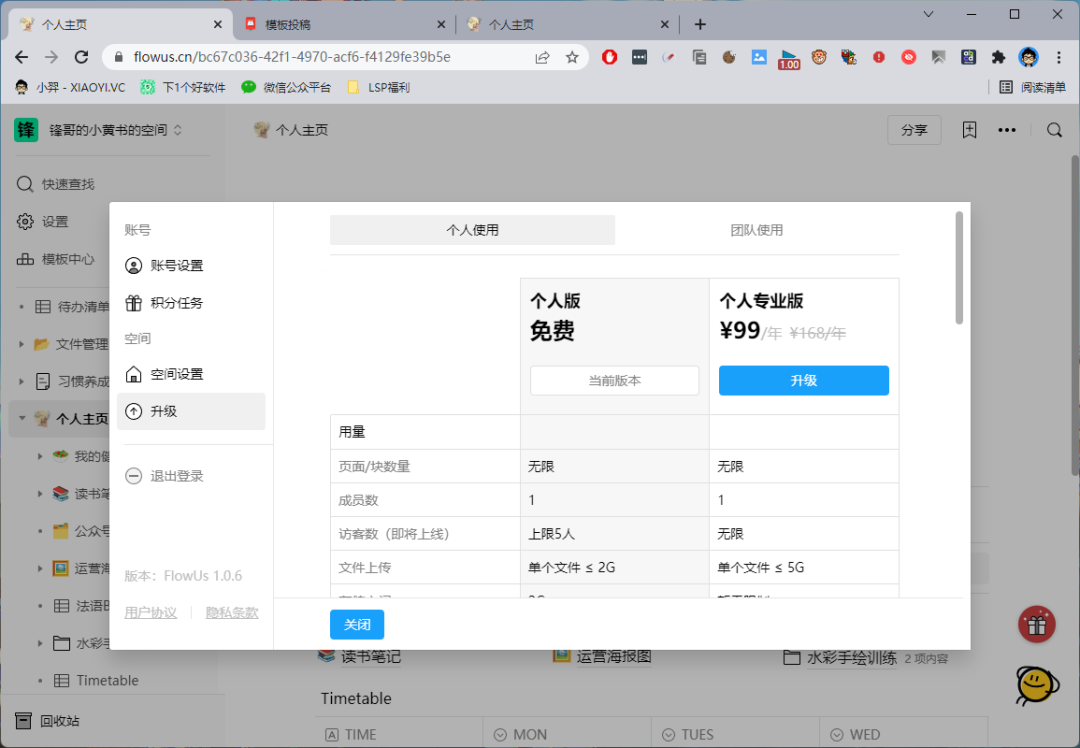The height and width of the screenshot is (748, 1080).
Task: Click the pricing dialog vertical scrollbar
Action: [959, 268]
